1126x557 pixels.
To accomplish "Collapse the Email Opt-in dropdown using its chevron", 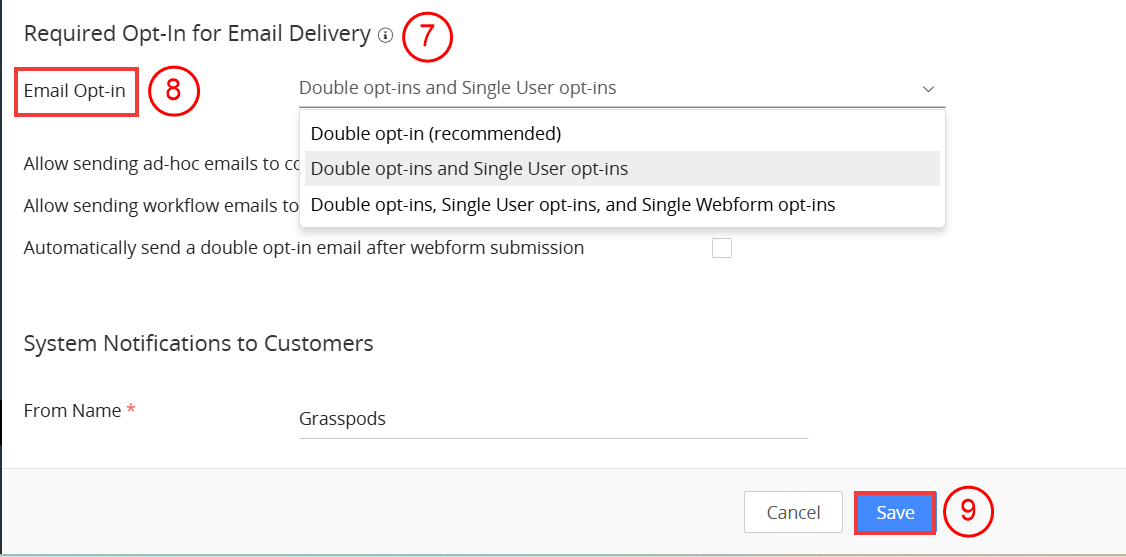I will pyautogui.click(x=928, y=89).
